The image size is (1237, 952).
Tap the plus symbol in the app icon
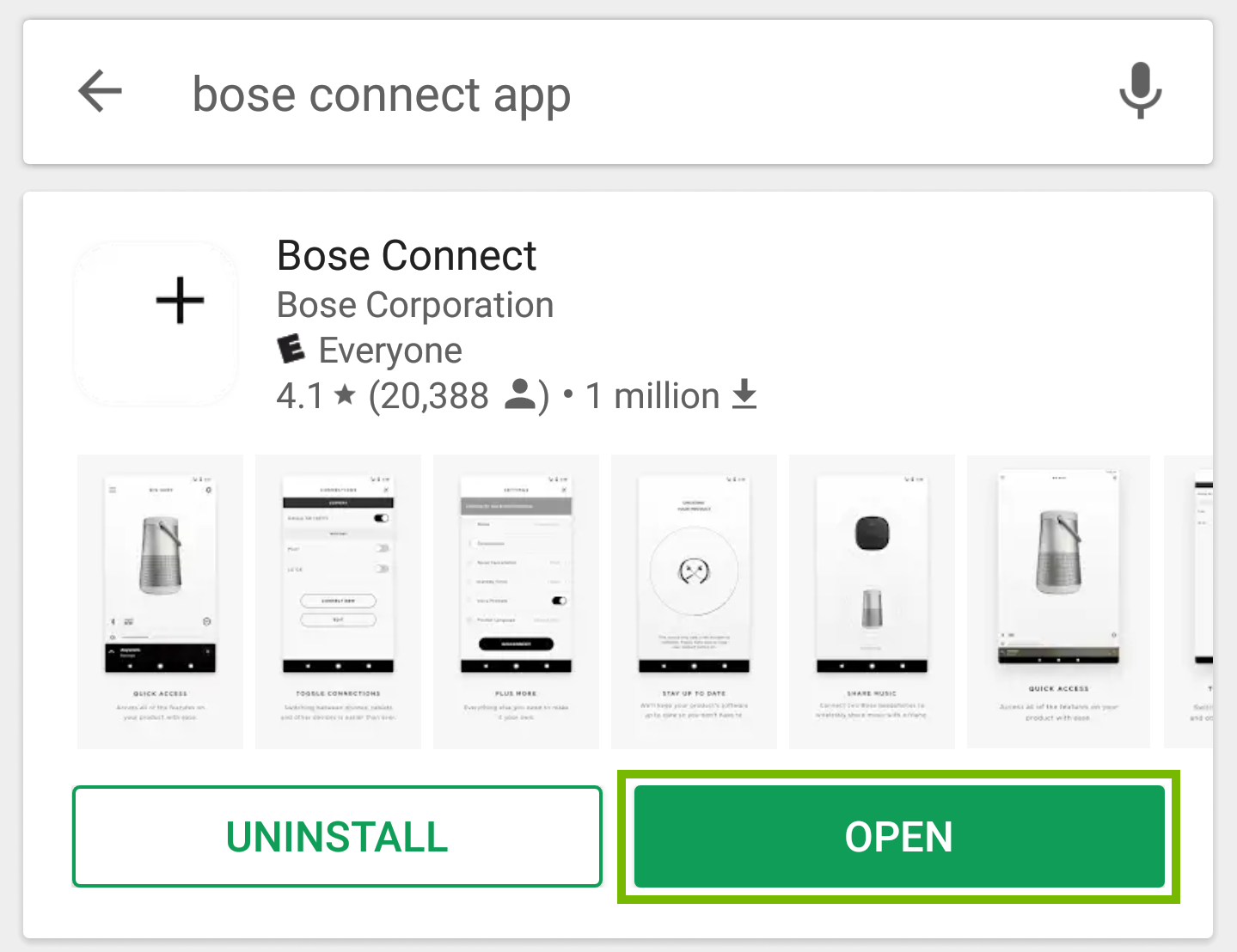click(x=179, y=300)
